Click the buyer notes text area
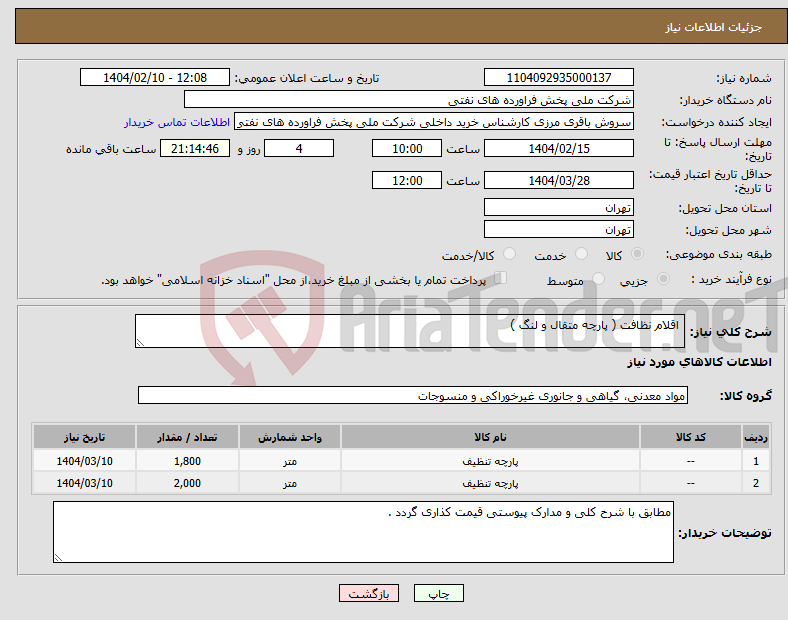The width and height of the screenshot is (788, 620). (363, 532)
